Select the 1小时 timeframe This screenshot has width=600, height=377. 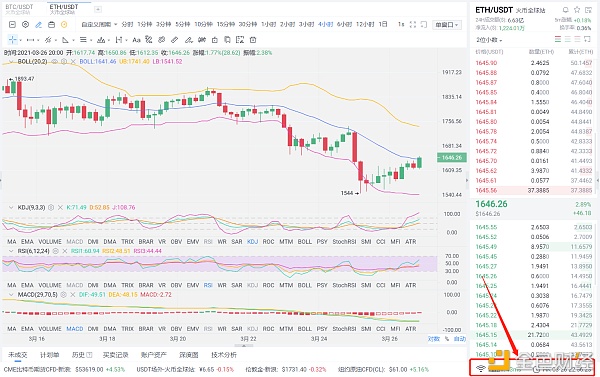click(269, 24)
